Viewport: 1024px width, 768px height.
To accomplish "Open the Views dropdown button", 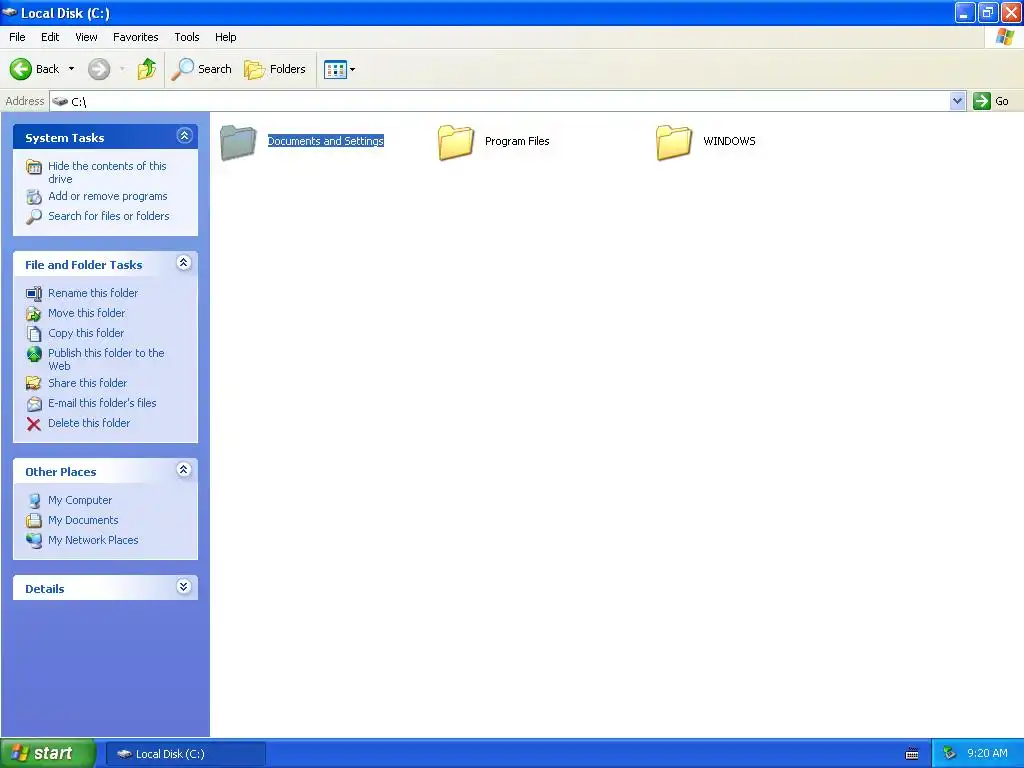I will pos(340,69).
